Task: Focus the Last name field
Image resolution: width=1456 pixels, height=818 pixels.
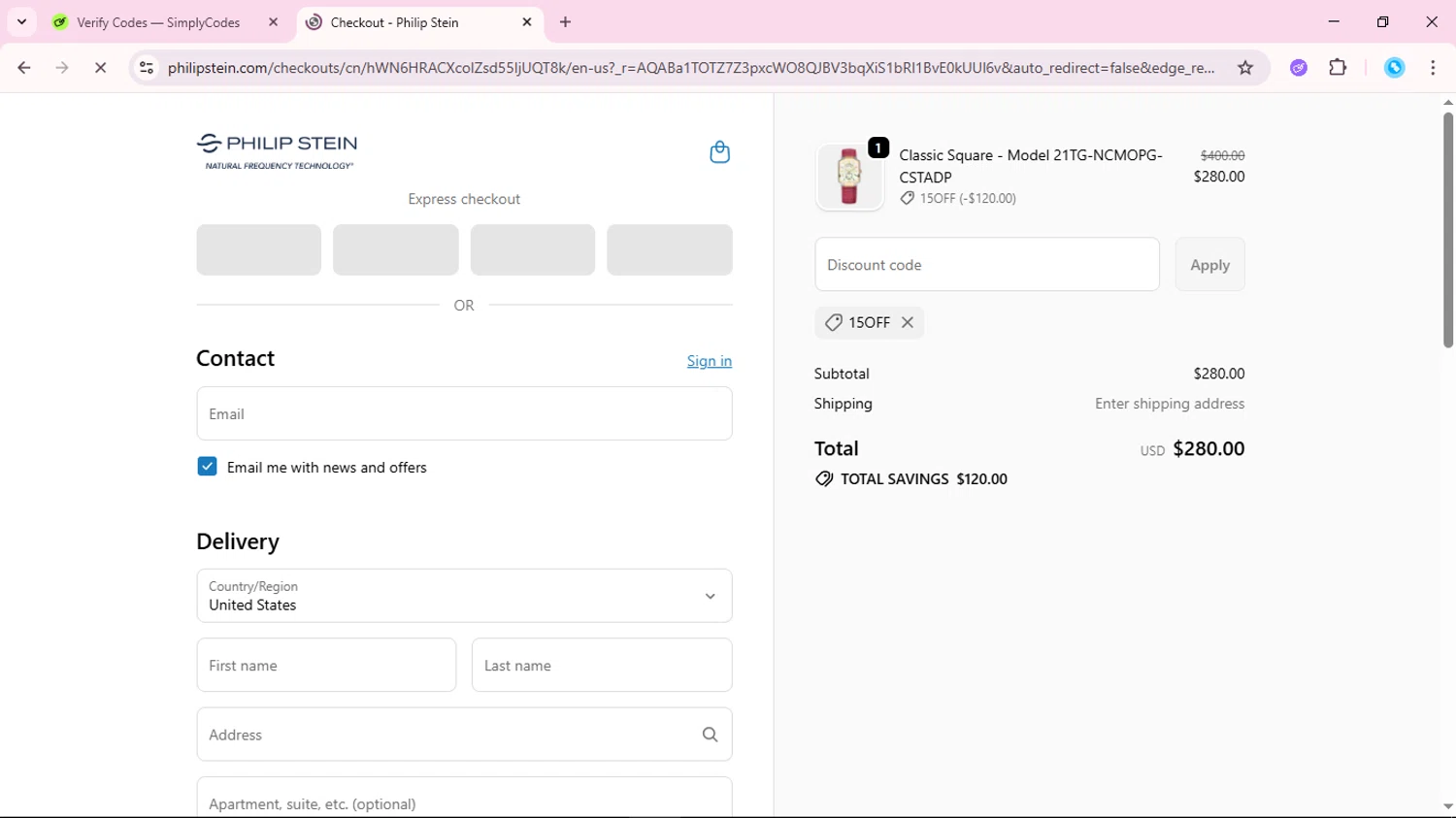Action: point(602,666)
